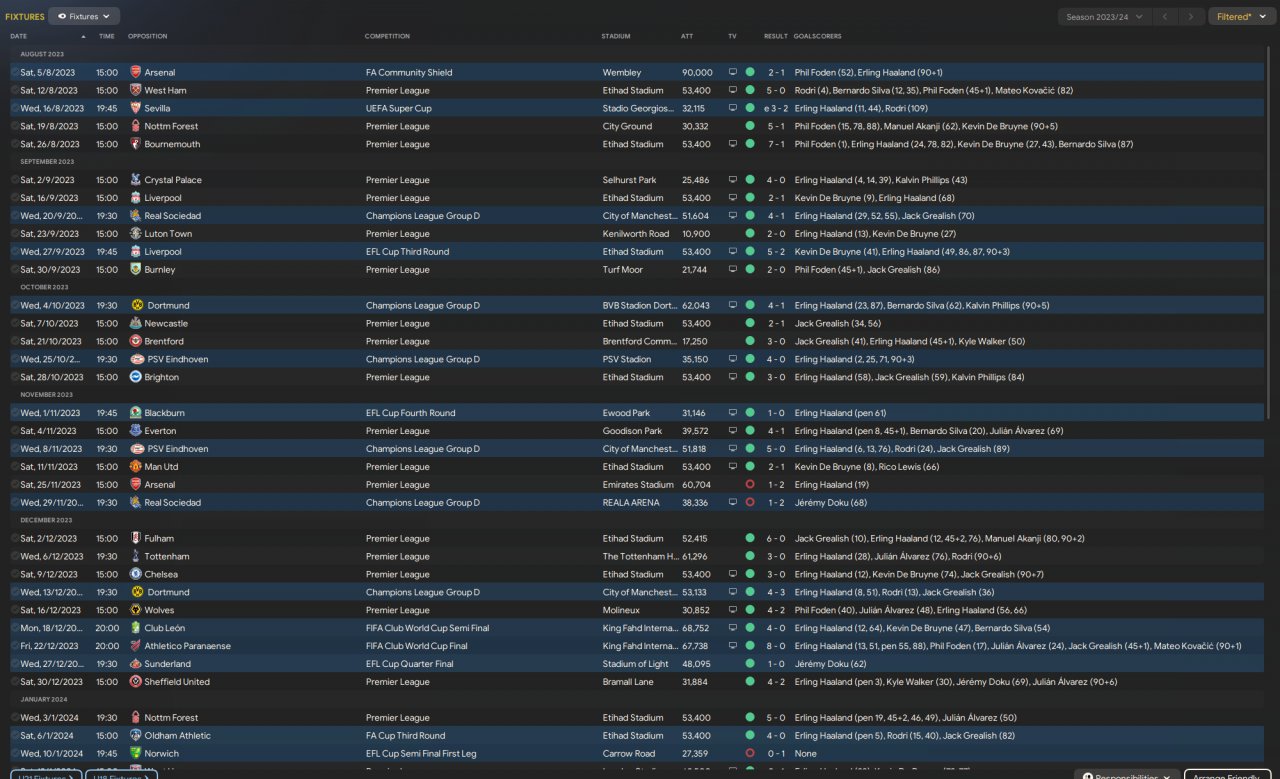Click the Sunderland club badge
Image resolution: width=1280 pixels, height=779 pixels.
coord(136,664)
